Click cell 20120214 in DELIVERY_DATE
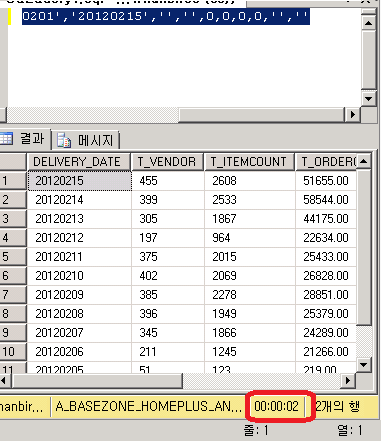Screen dimensions: 381x443 tap(80, 200)
